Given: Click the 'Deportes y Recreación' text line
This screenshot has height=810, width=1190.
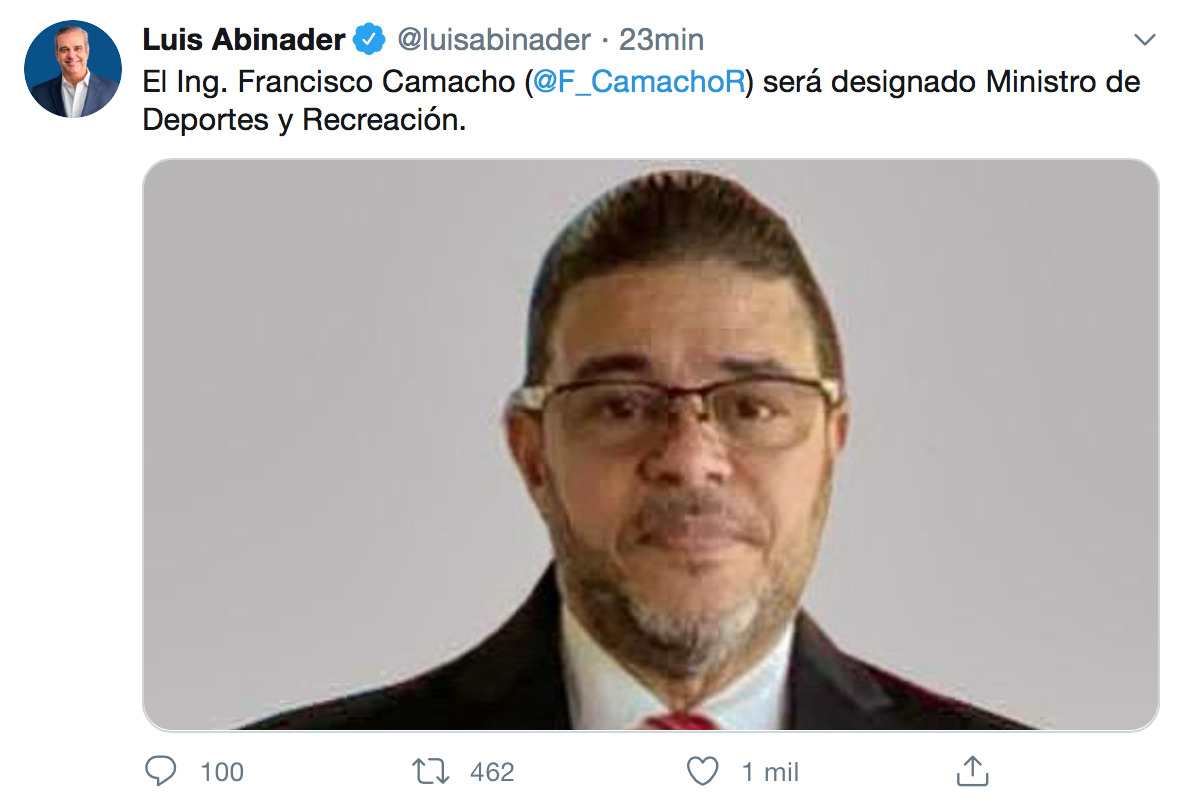Looking at the screenshot, I should [x=304, y=120].
